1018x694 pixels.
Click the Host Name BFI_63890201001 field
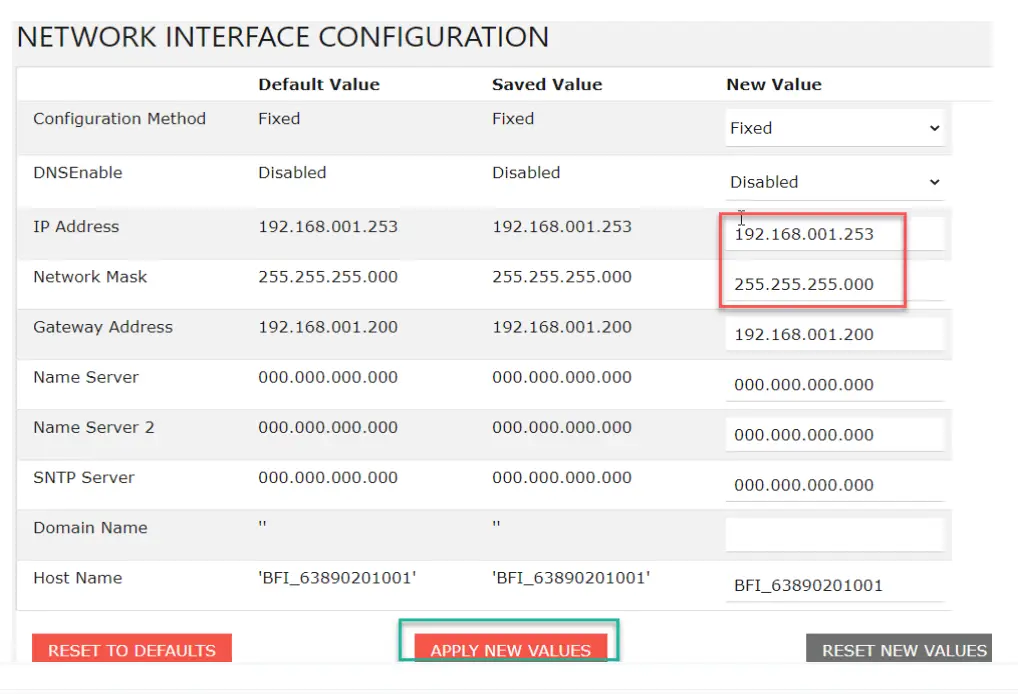click(x=834, y=584)
